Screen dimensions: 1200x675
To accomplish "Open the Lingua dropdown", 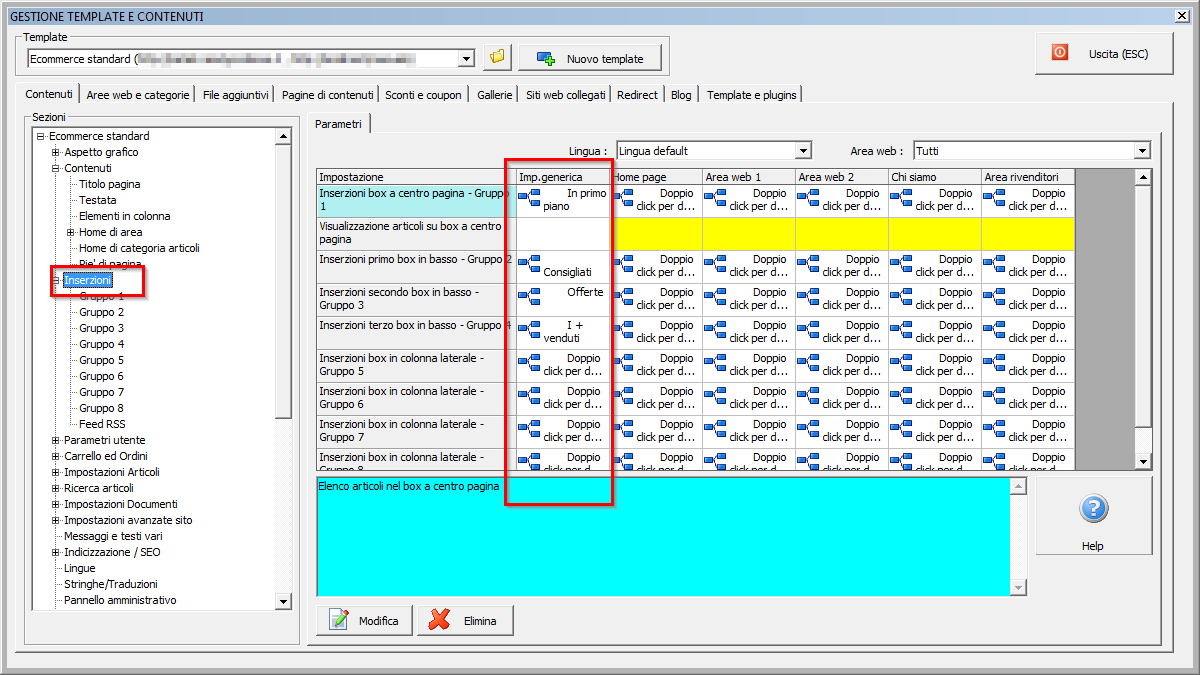I will pyautogui.click(x=802, y=151).
